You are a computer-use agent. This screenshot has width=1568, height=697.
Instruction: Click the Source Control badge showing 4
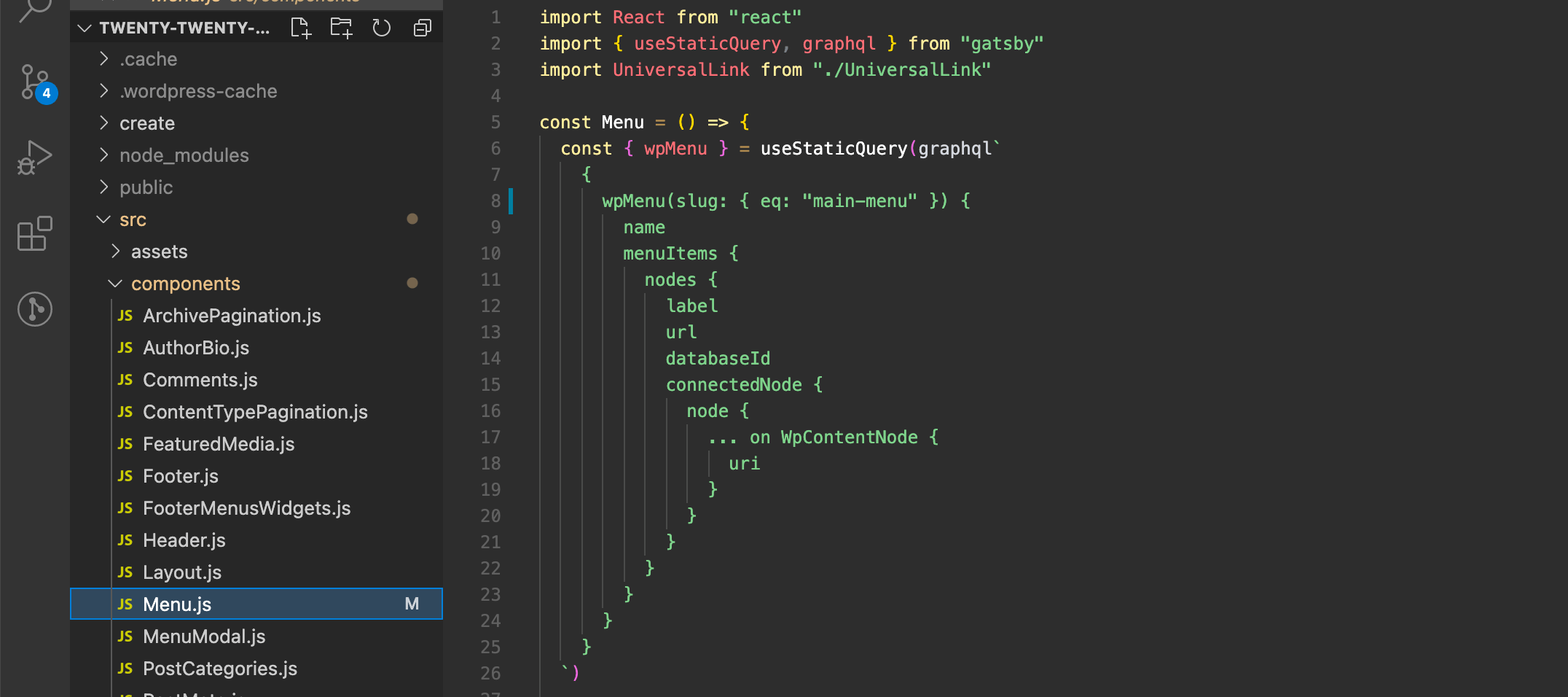(47, 93)
